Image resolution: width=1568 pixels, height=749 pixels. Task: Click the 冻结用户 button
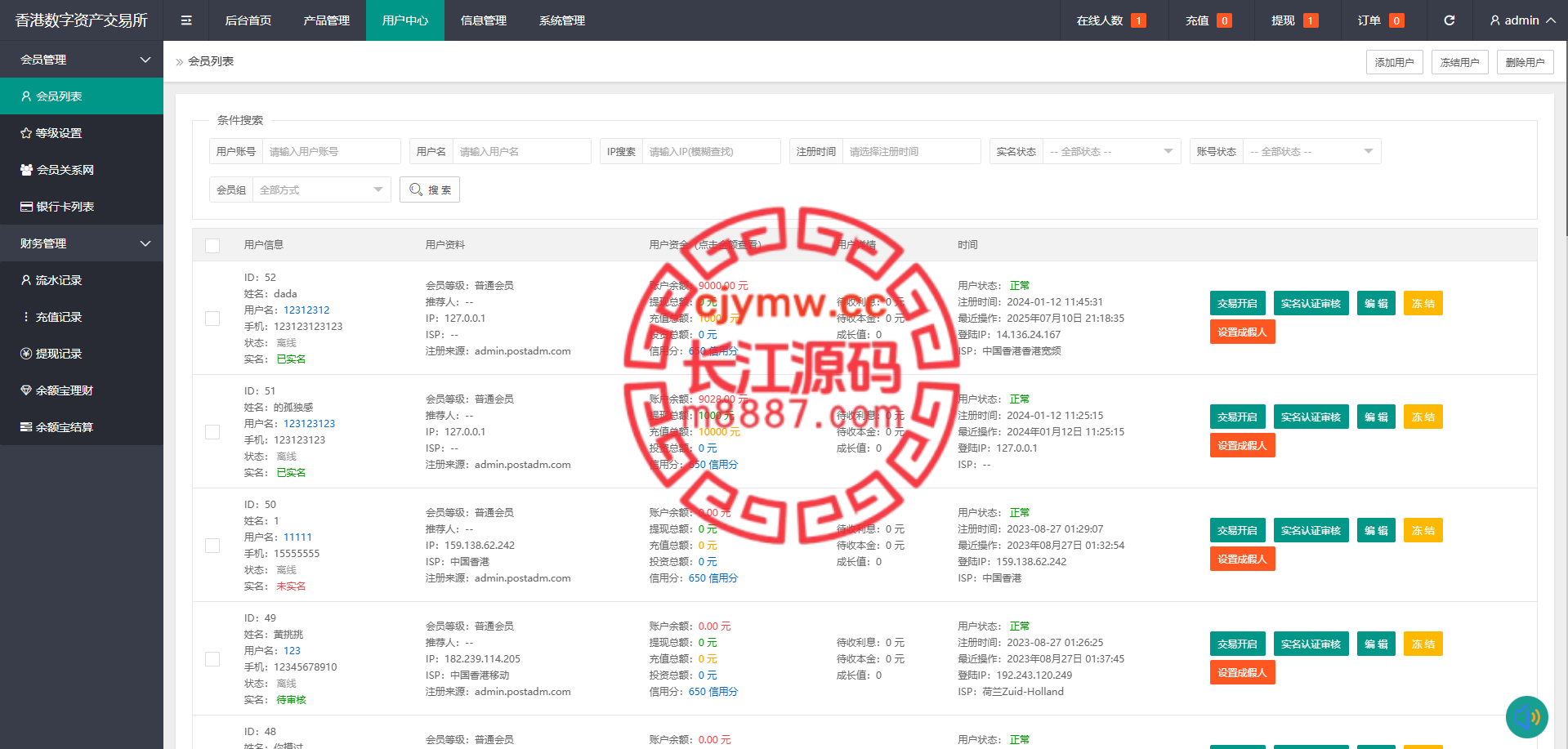[1460, 62]
